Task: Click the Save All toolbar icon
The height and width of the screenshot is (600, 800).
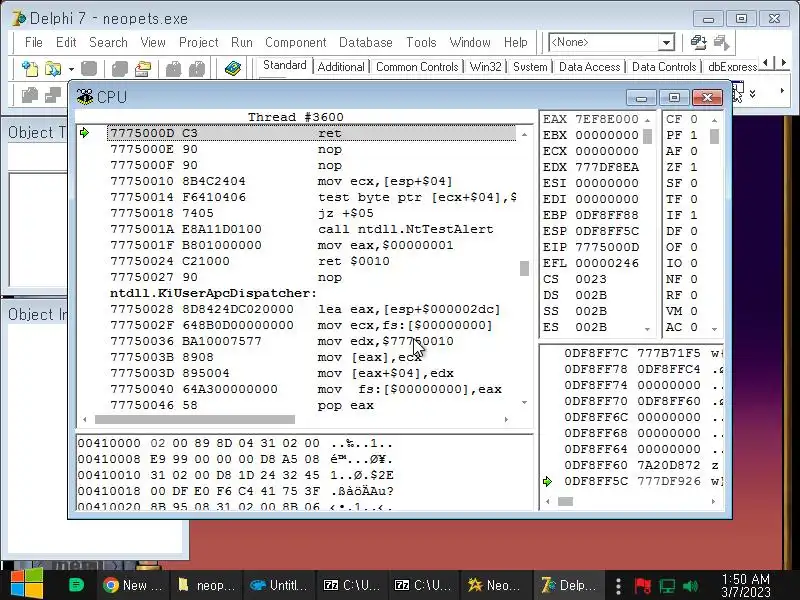Action: pos(119,68)
